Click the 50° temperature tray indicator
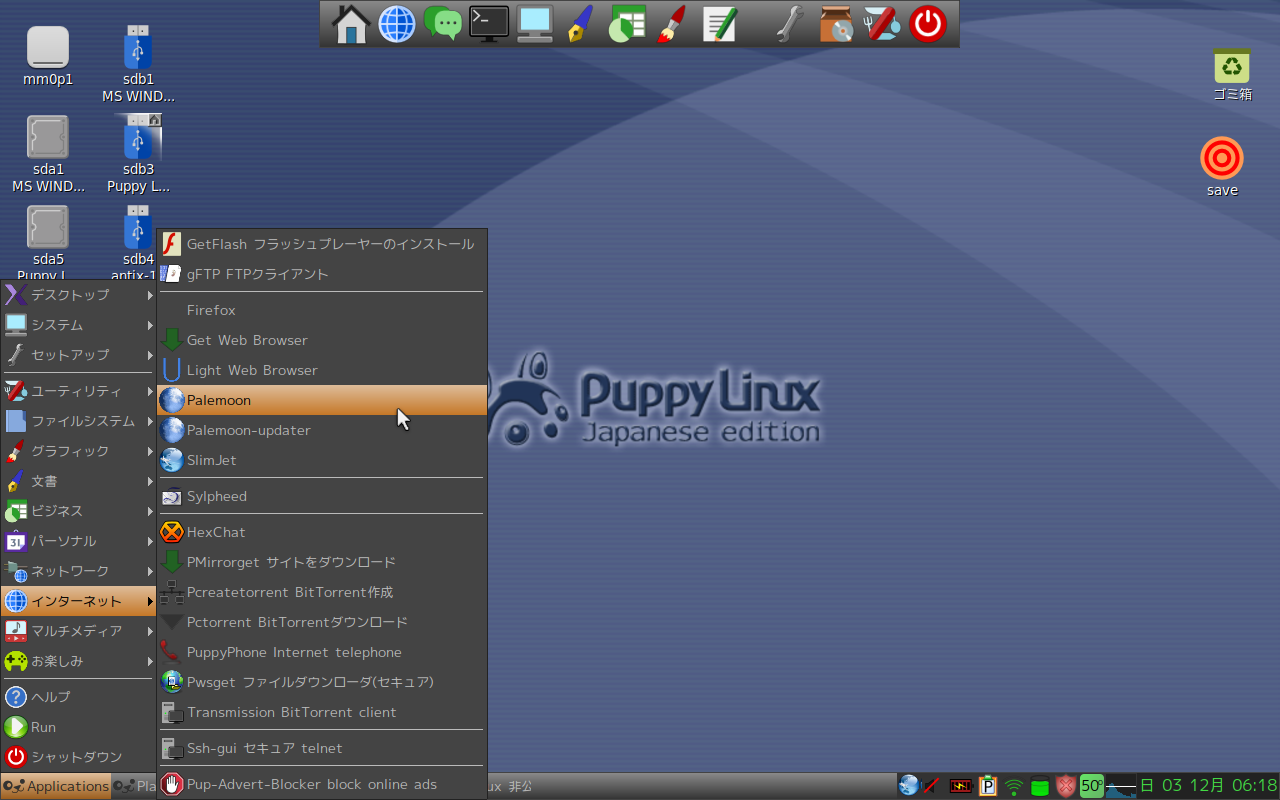This screenshot has height=800, width=1280. pos(1091,786)
